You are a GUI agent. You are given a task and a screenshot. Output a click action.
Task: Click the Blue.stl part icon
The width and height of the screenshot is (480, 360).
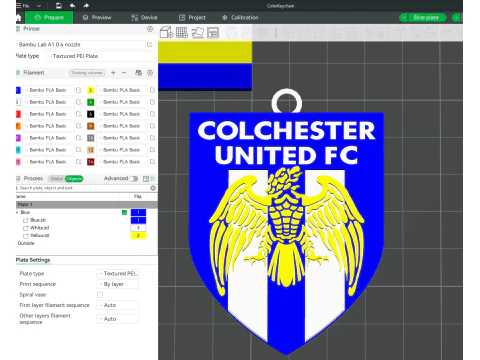click(25, 220)
